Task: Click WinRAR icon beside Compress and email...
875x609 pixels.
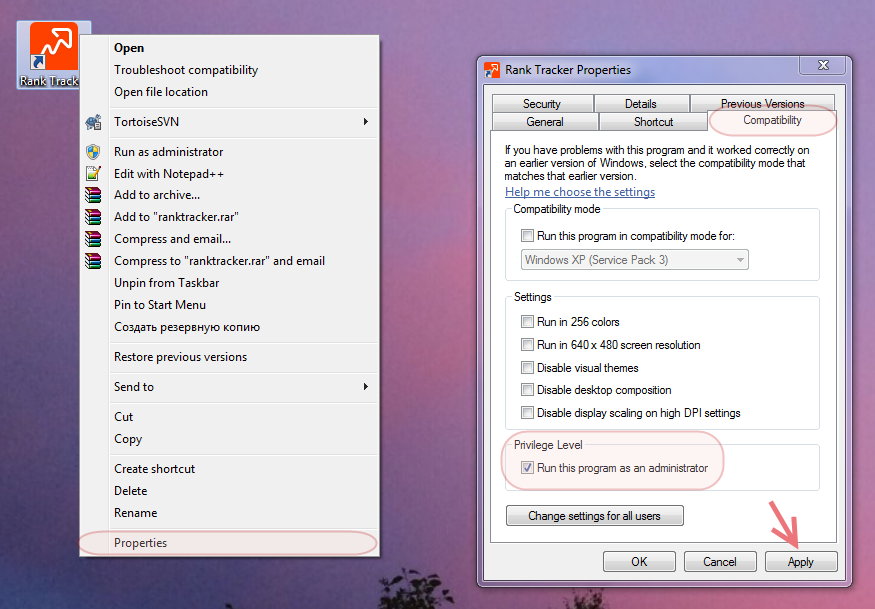Action: (x=93, y=239)
